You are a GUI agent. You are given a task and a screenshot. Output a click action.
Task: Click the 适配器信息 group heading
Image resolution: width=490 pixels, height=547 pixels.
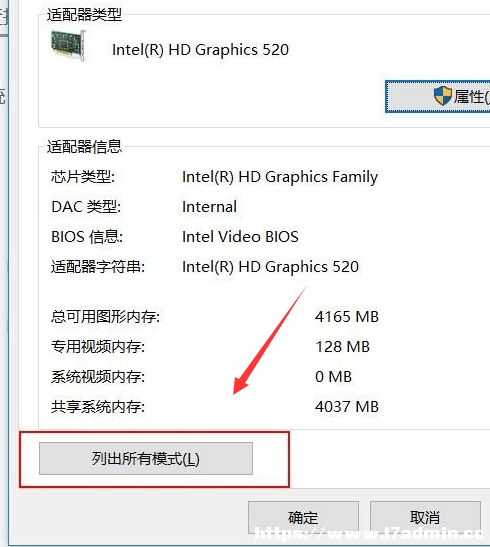coord(84,146)
